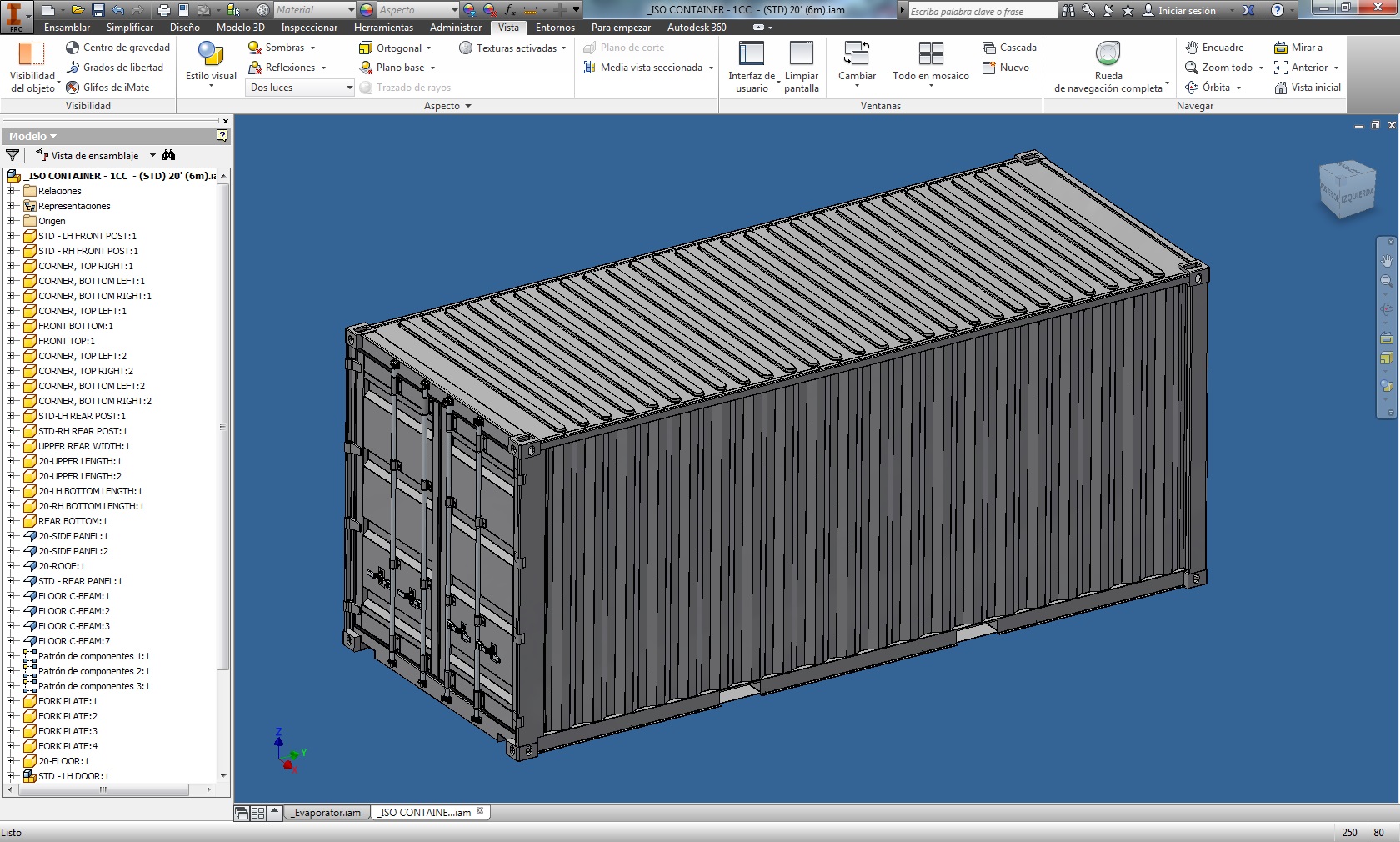Click the browser vertical scrollbar
Screen dimensions: 1400x842
tap(222, 426)
